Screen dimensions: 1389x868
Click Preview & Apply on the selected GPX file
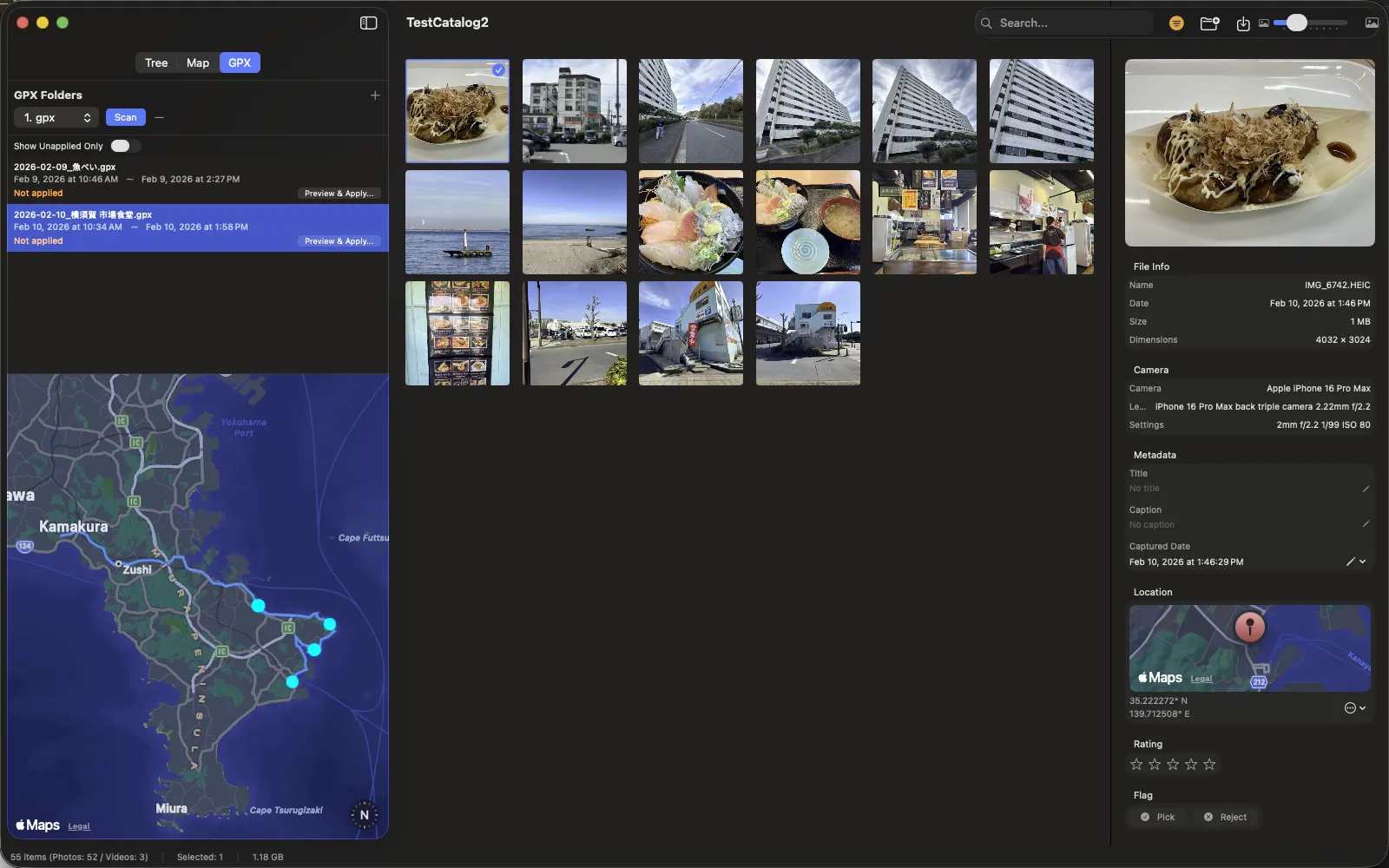339,240
